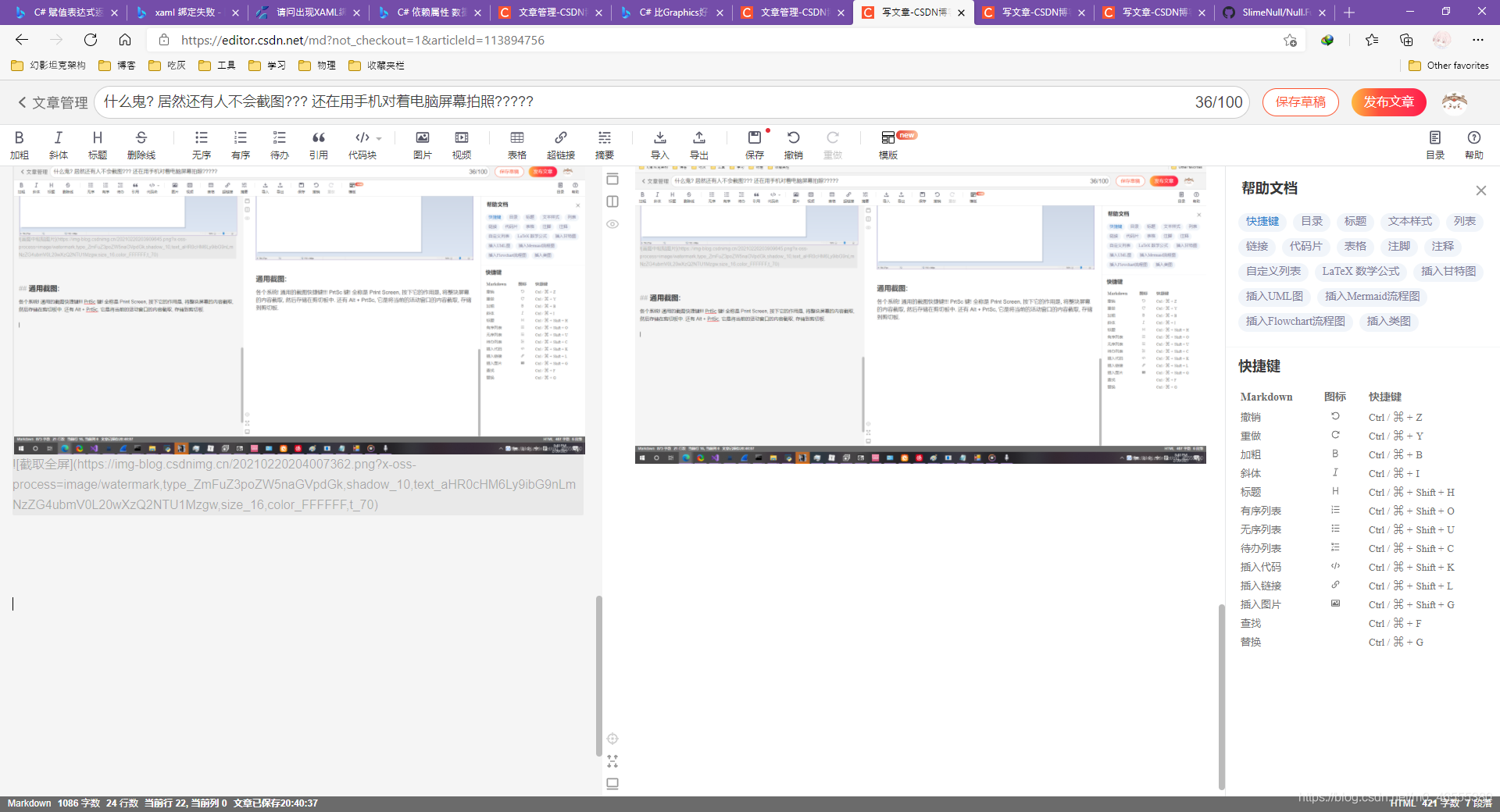Click the 保存草稿 save draft button
Image resolution: width=1500 pixels, height=812 pixels.
1301,102
